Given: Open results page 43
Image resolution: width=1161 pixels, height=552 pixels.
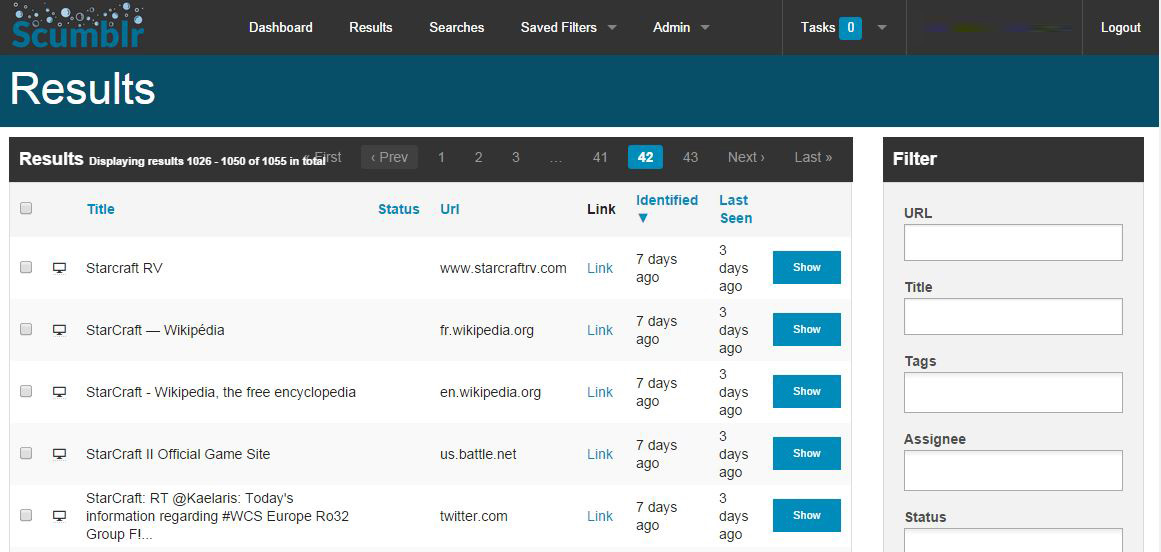Looking at the screenshot, I should 690,157.
